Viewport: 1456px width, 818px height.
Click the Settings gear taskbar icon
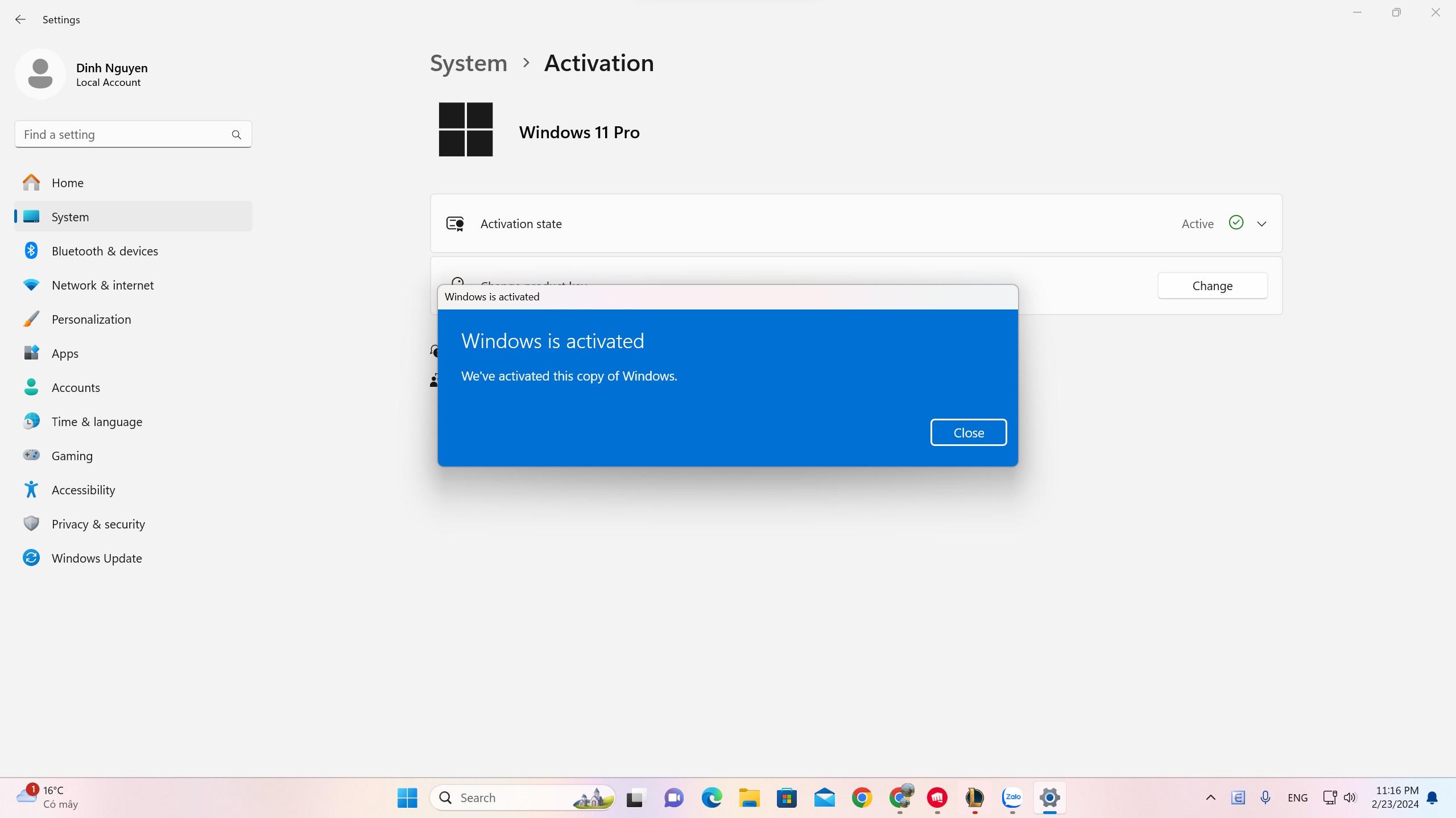tap(1050, 798)
